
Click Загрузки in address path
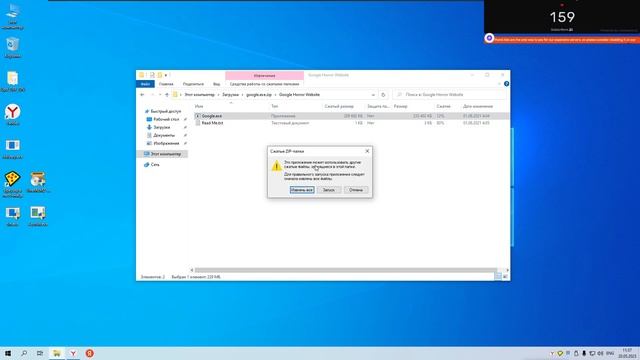(231, 95)
